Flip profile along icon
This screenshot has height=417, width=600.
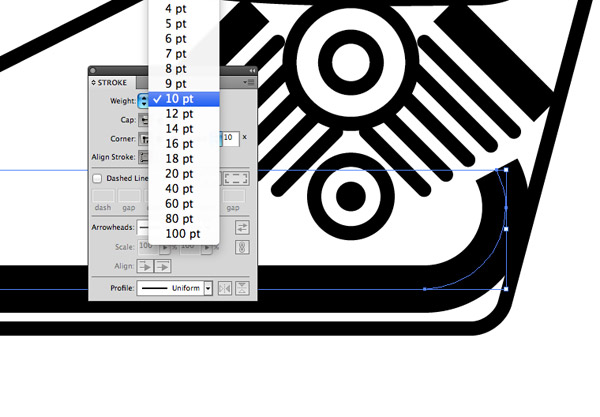point(225,288)
